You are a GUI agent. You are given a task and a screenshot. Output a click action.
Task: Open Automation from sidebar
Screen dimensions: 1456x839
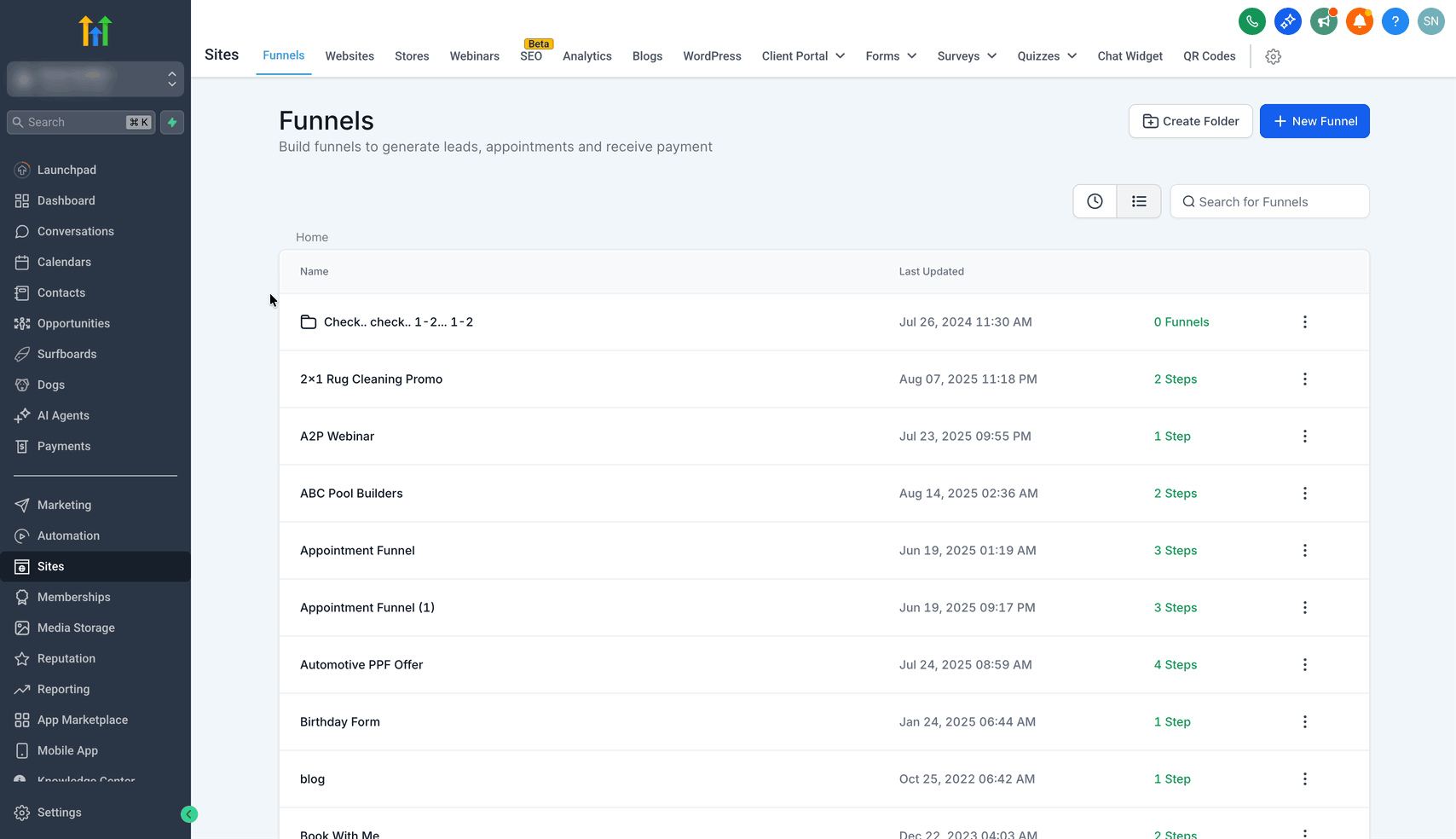coord(95,535)
